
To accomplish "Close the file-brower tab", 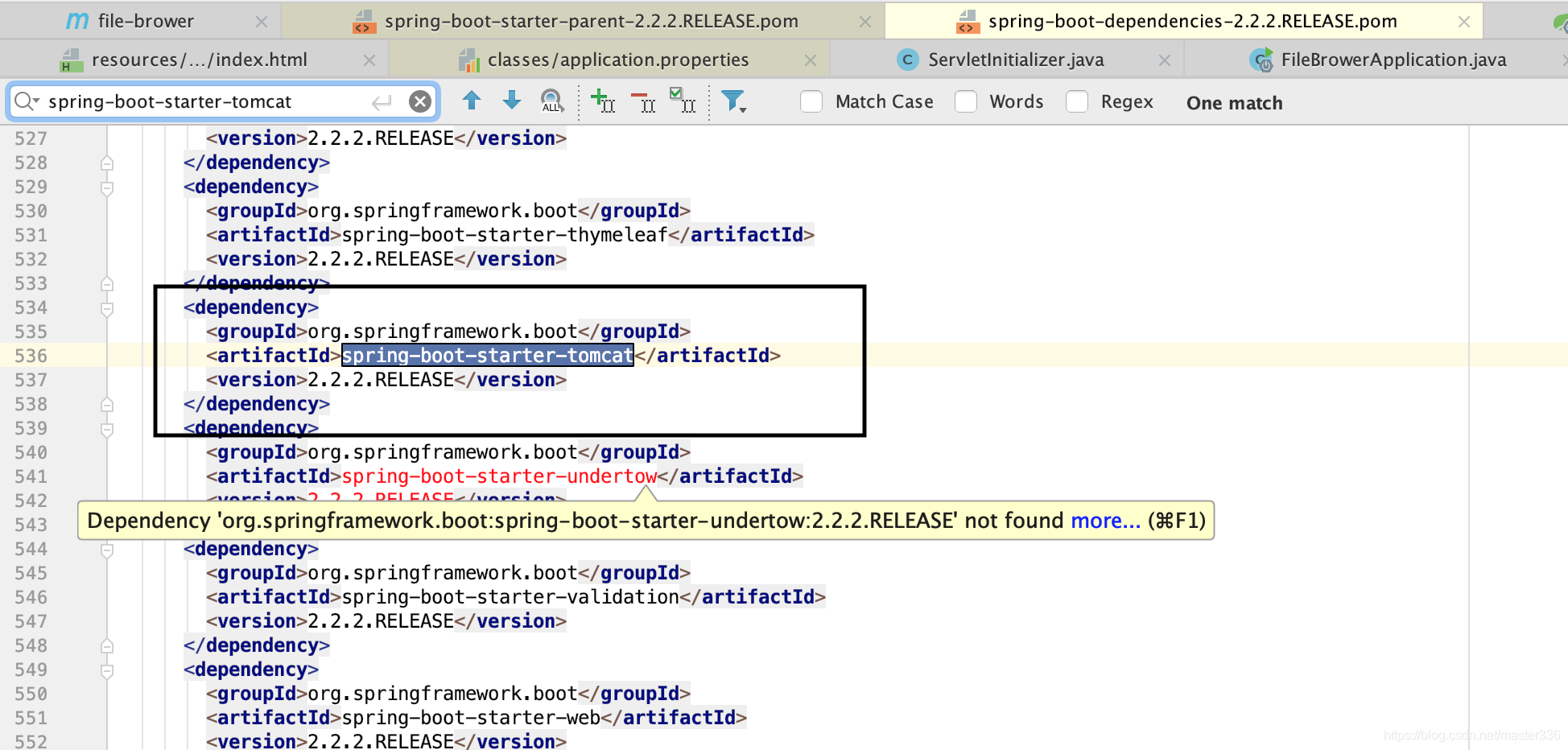I will tap(261, 23).
